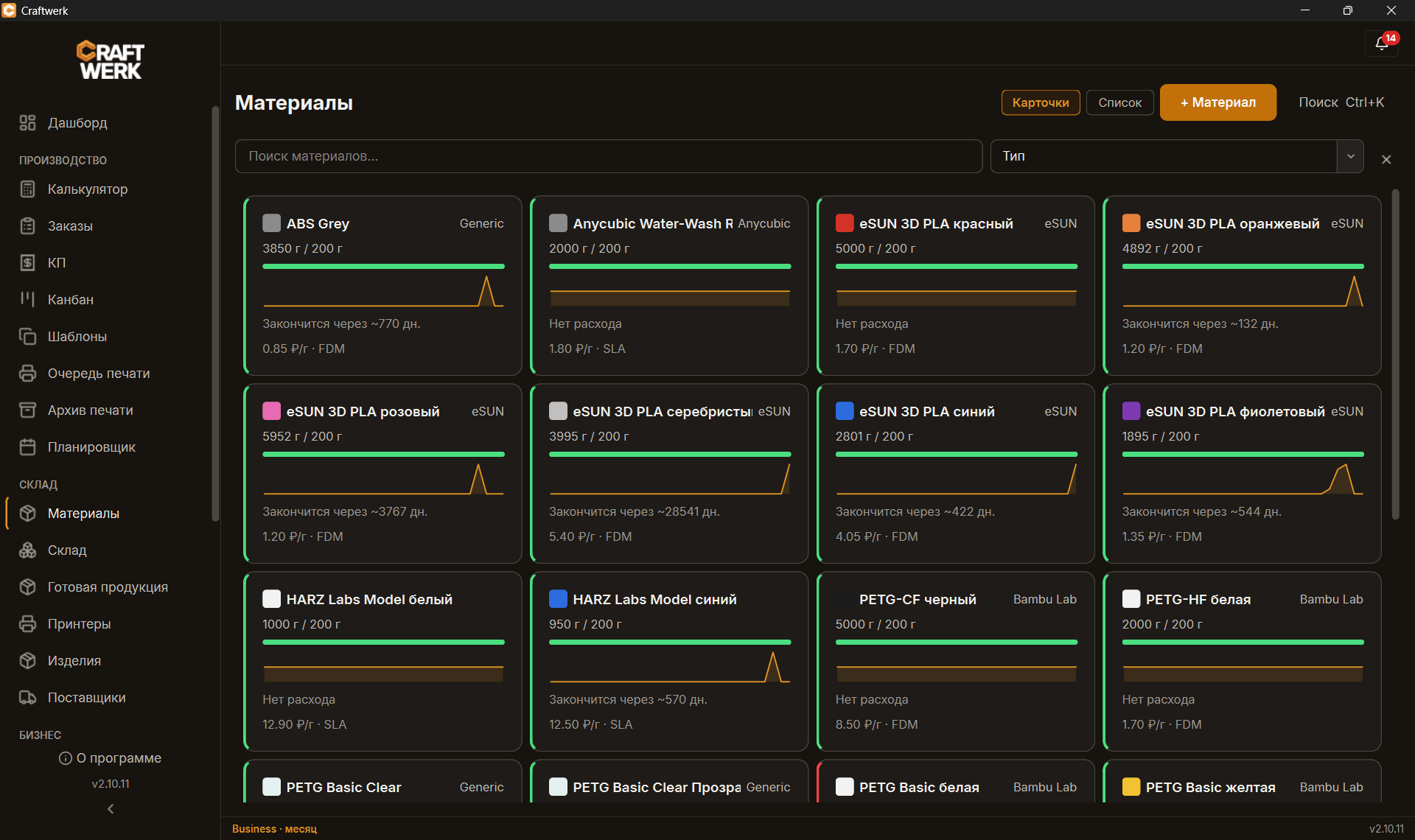Screen dimensions: 1415x840
Task: Switch to Список view
Action: point(1120,102)
